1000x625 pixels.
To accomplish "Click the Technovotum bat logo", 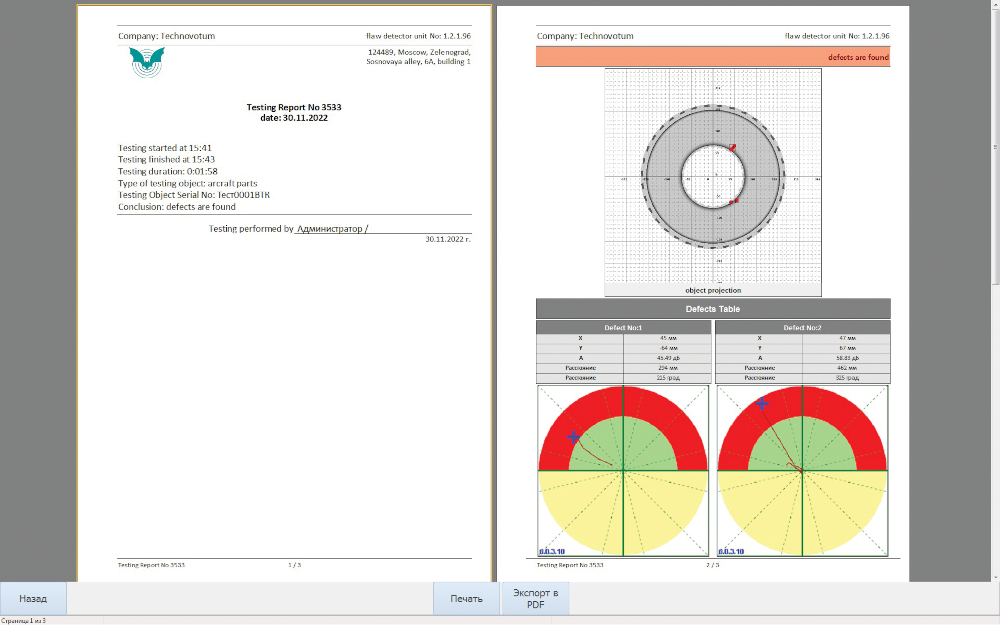I will click(146, 62).
